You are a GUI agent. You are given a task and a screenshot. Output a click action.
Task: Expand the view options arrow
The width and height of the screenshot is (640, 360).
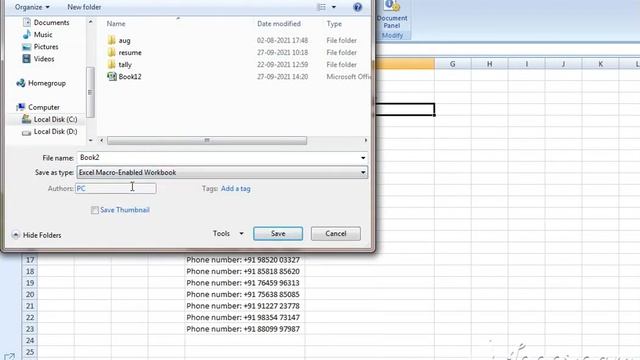pyautogui.click(x=334, y=7)
